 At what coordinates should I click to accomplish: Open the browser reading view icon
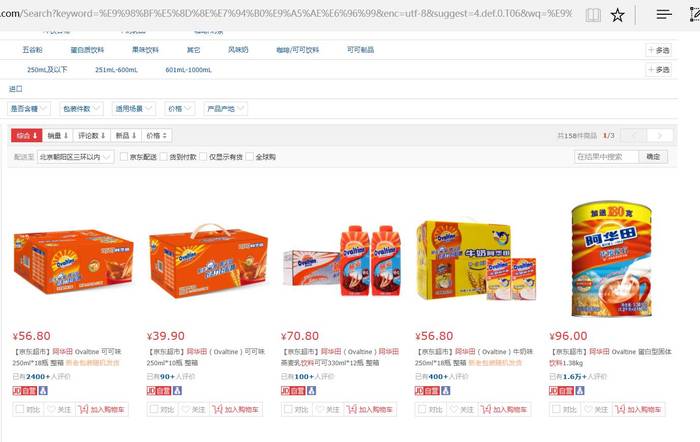tap(593, 15)
